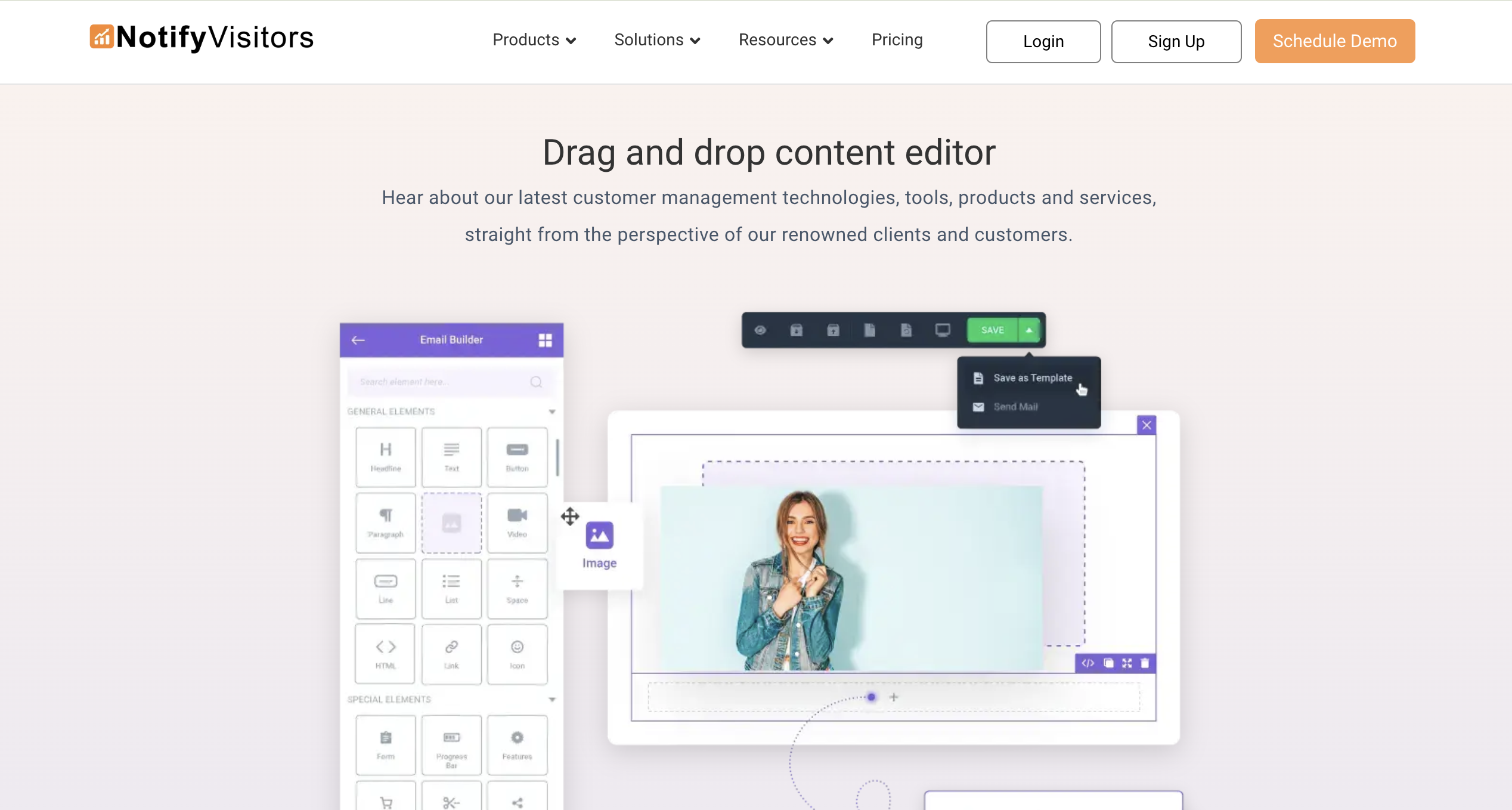The width and height of the screenshot is (1512, 810).
Task: Expand the Resources dropdown menu
Action: click(785, 40)
